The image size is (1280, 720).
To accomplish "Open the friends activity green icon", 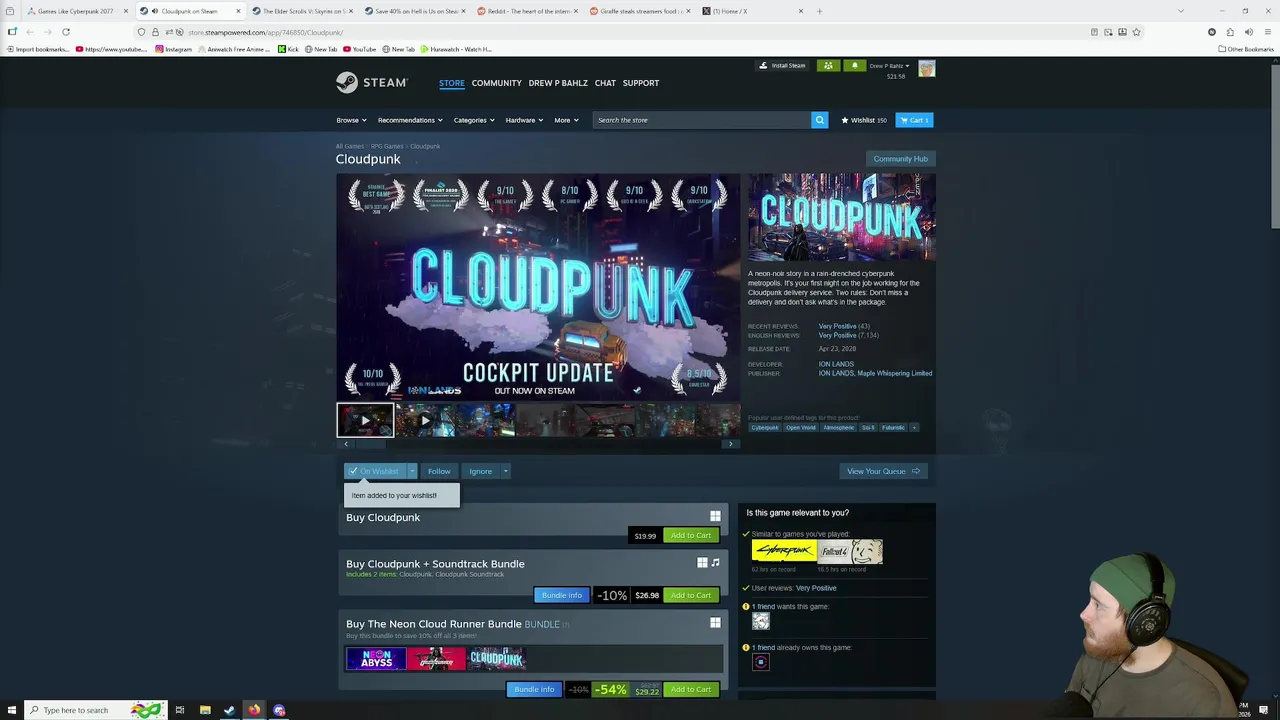I will pos(828,66).
